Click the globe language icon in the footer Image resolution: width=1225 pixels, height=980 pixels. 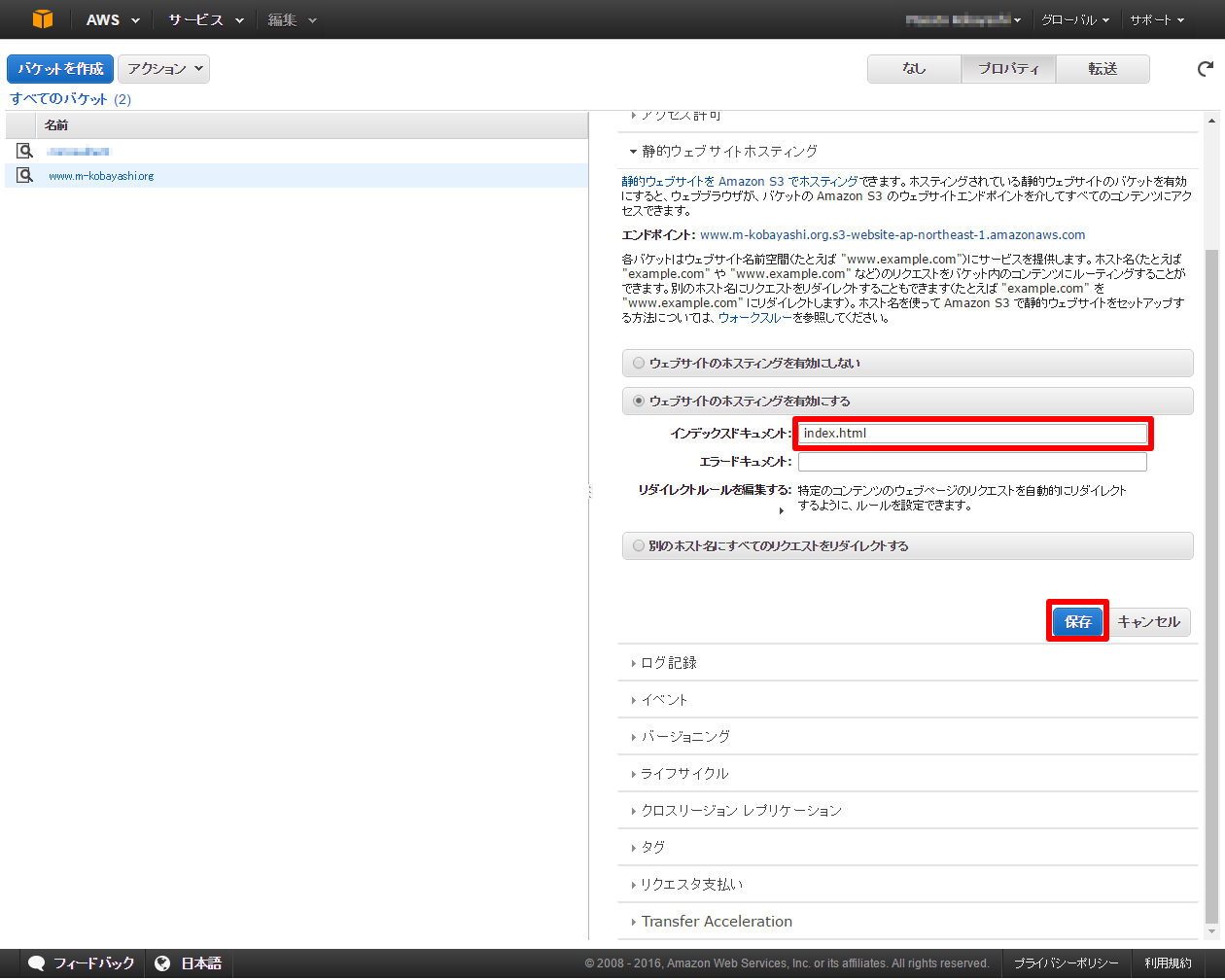coord(163,963)
